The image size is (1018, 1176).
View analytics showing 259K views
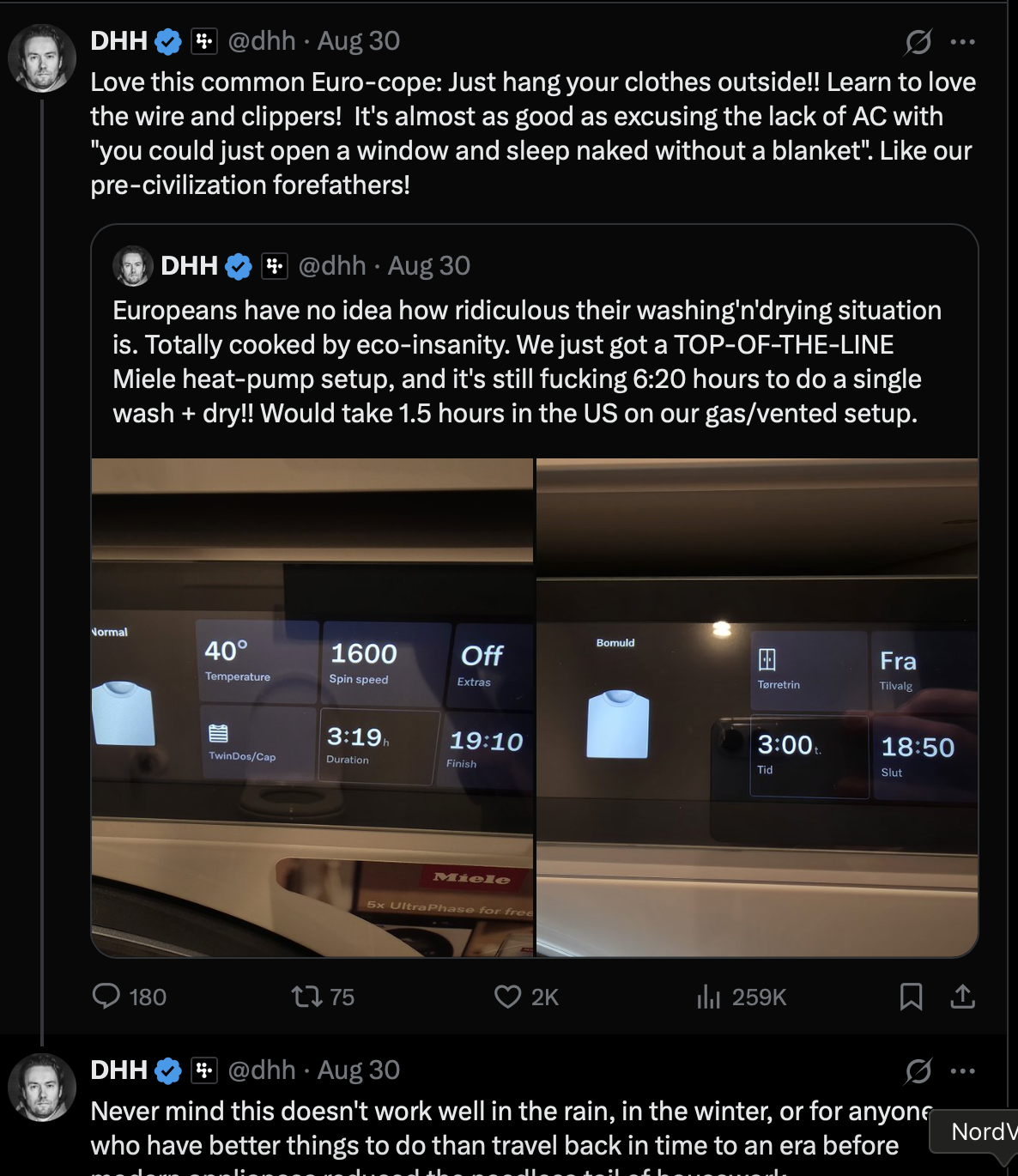709,996
